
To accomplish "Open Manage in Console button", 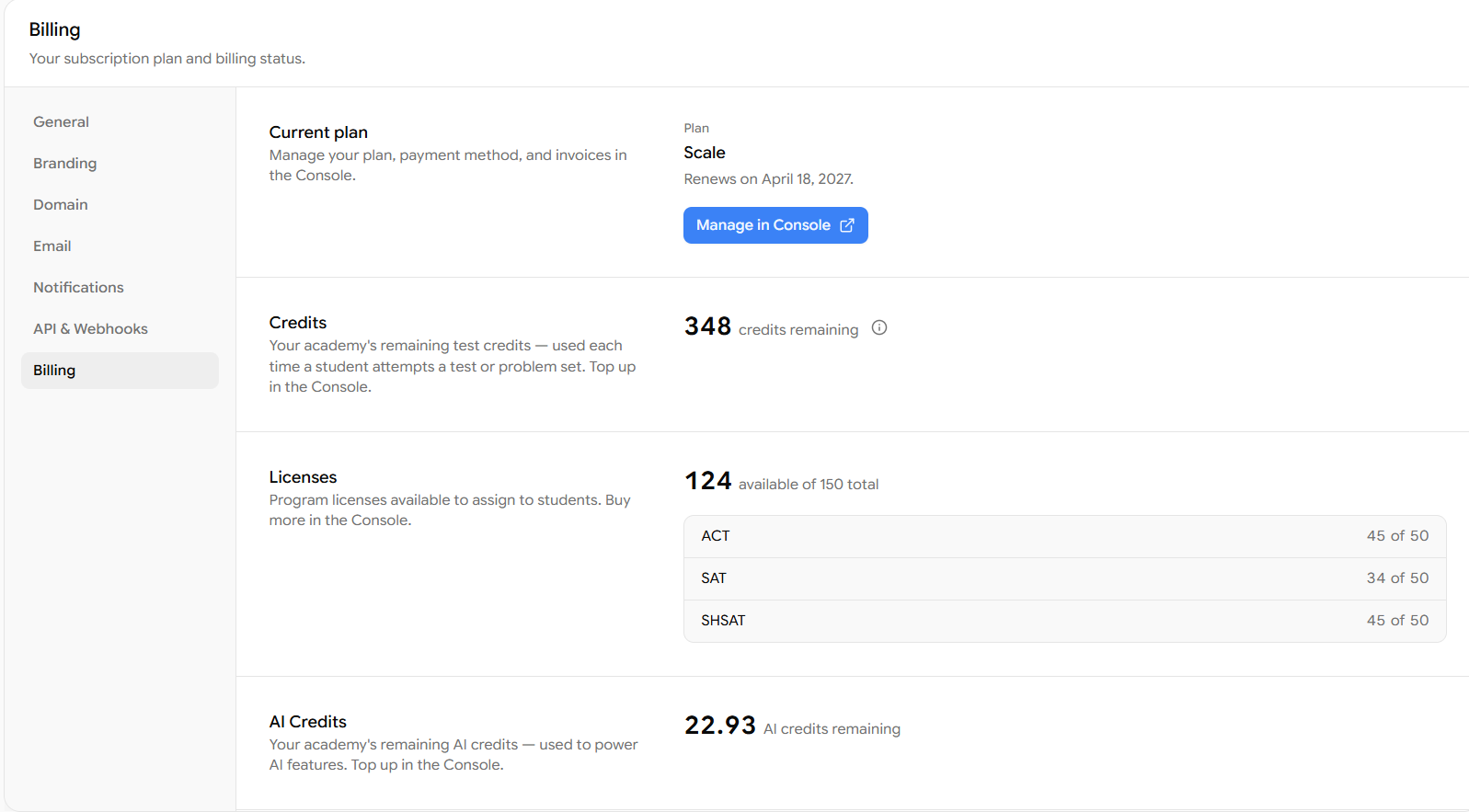I will (x=775, y=225).
